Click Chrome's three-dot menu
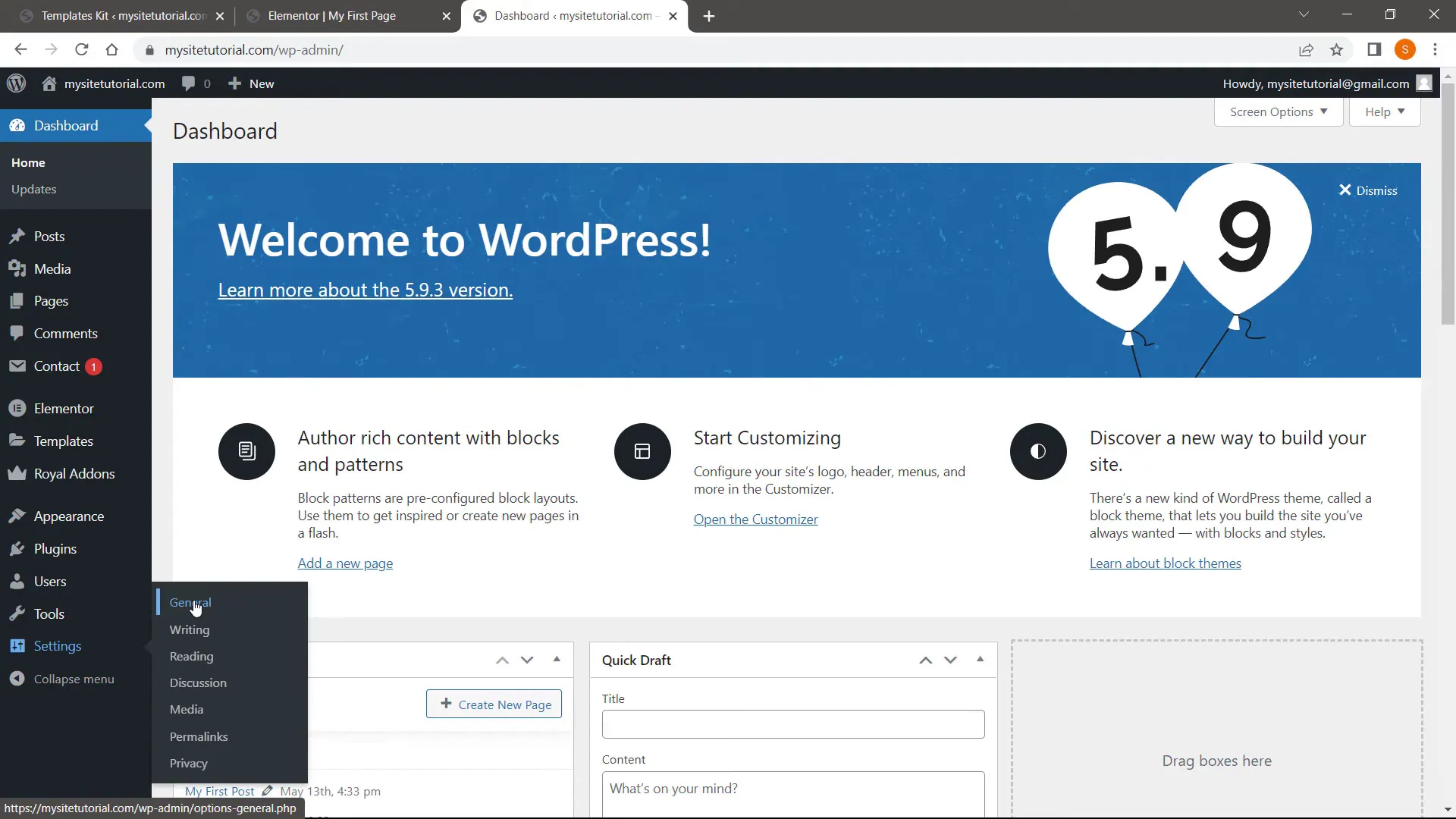Screen dimensions: 1456x819 click(x=1435, y=50)
